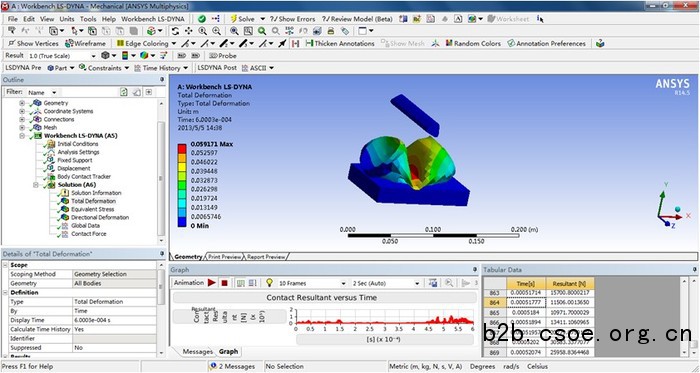Select Equivalent Stress in outline tree
This screenshot has height=373, width=700.
(92, 209)
